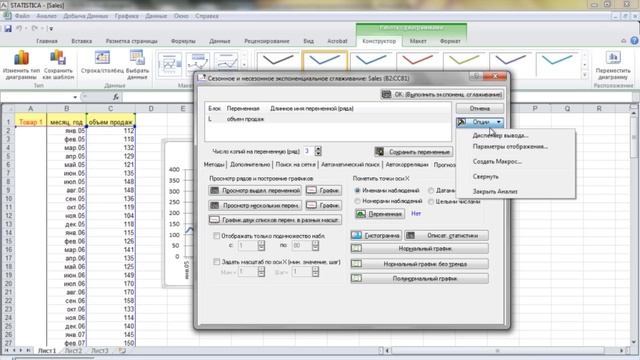Open the Файл menu

(x=22, y=16)
